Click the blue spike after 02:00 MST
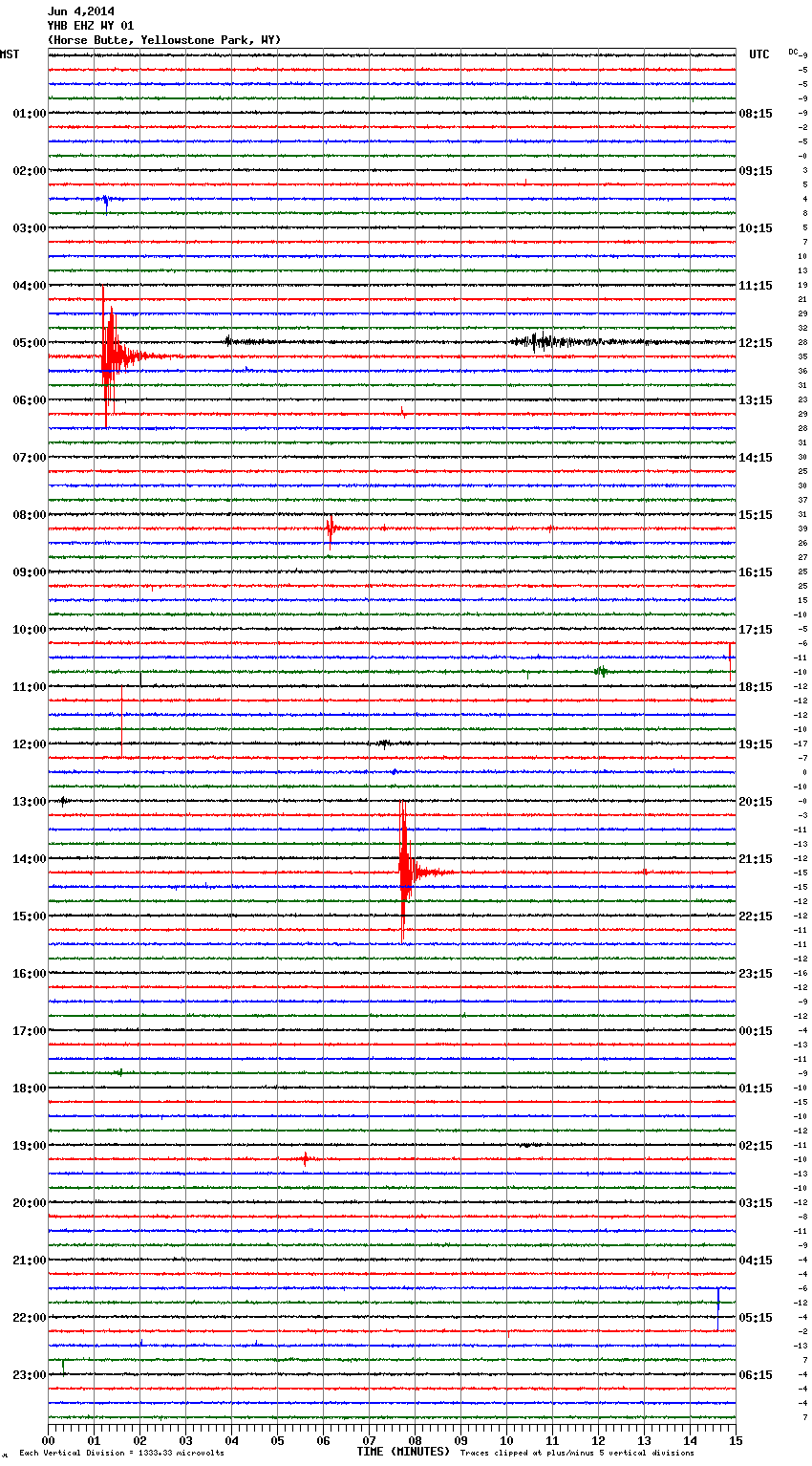This screenshot has width=812, height=1466. tap(105, 201)
